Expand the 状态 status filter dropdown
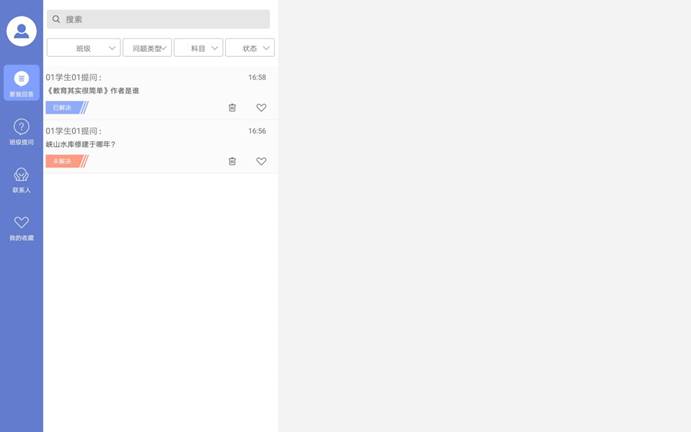The image size is (691, 432). pyautogui.click(x=250, y=48)
